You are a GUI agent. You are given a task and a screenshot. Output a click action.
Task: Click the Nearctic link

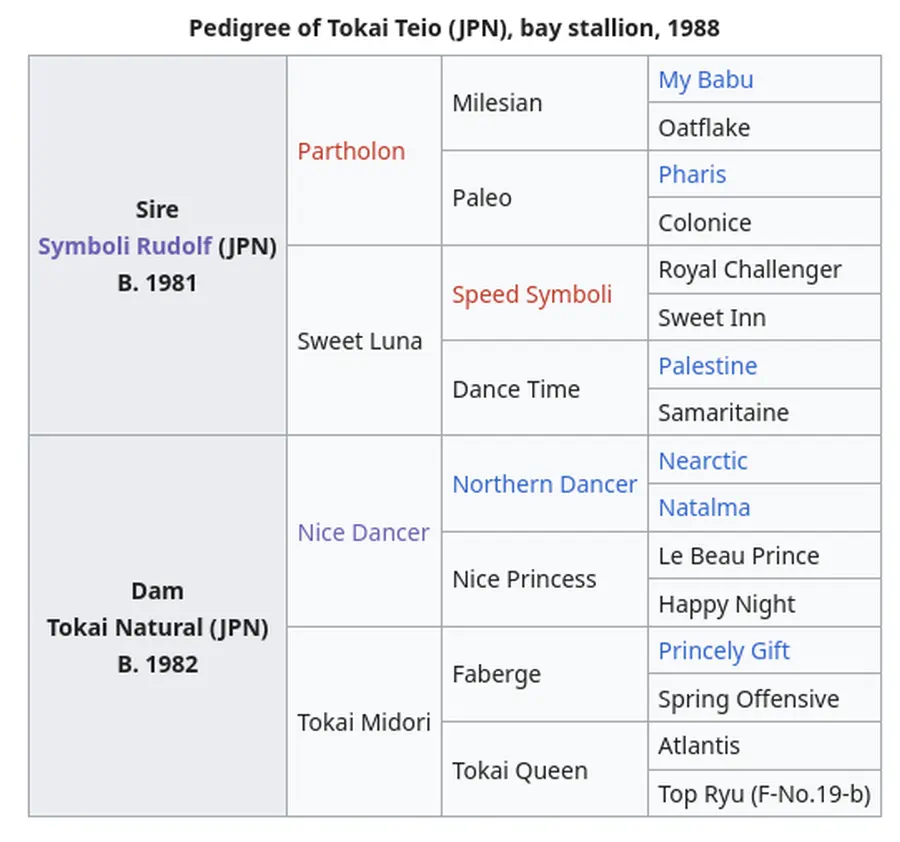[x=702, y=461]
